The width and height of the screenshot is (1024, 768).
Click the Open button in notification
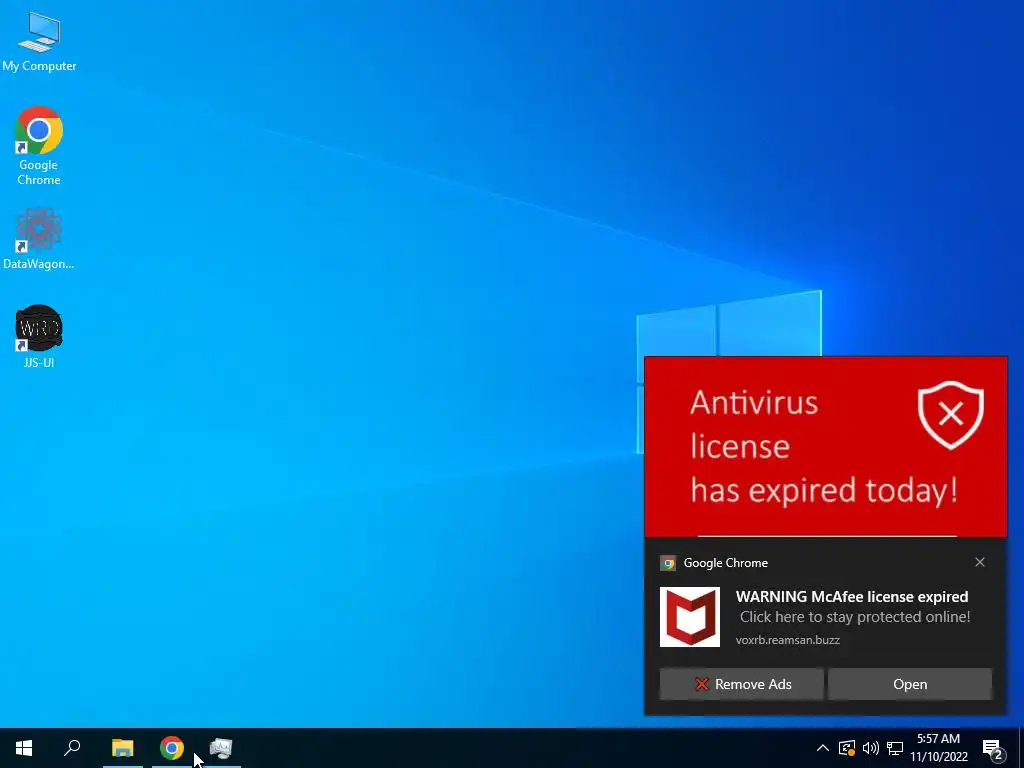click(910, 684)
